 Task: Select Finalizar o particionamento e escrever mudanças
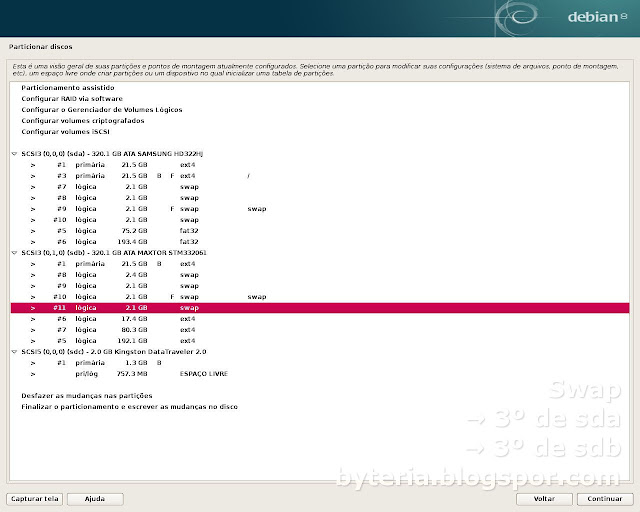tap(129, 407)
